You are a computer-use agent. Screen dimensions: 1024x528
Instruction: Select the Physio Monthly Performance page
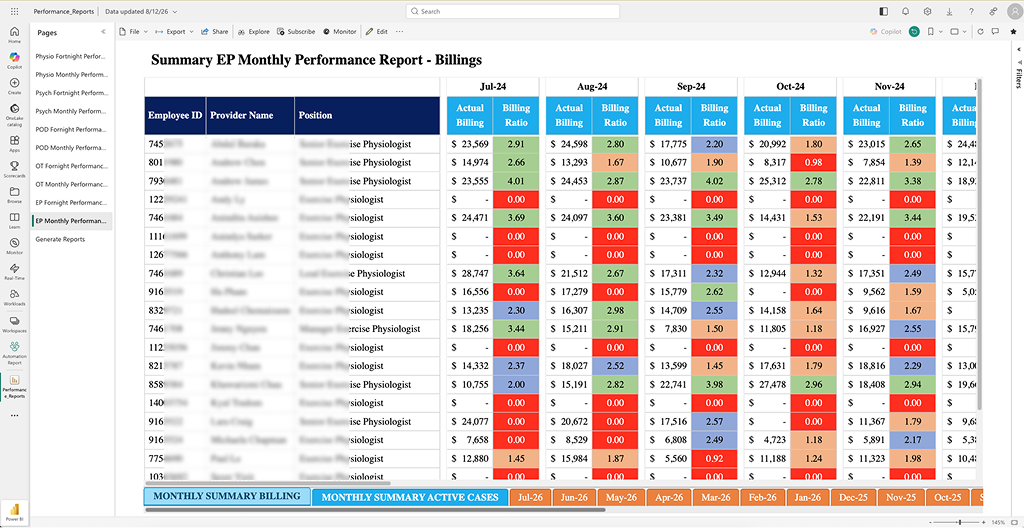71,74
